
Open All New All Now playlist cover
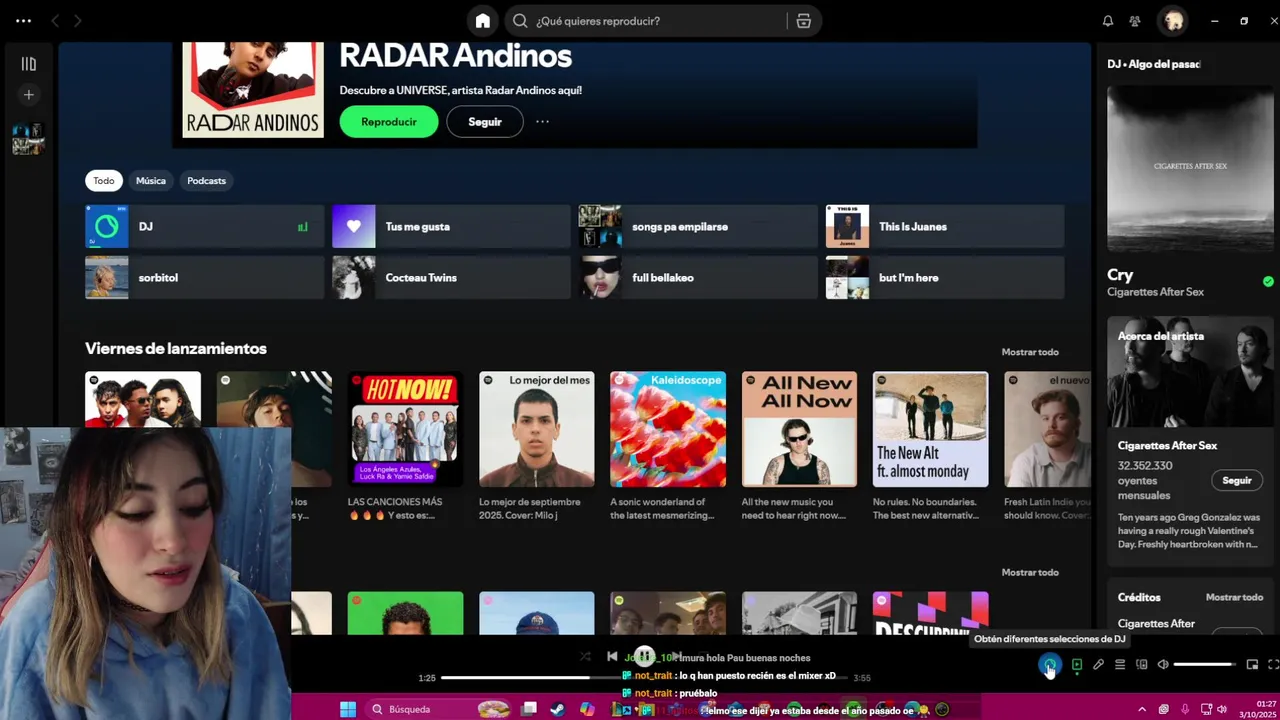[799, 430]
